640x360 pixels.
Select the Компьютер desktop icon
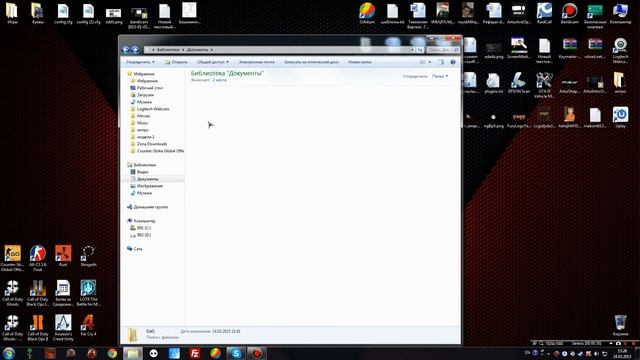click(x=620, y=13)
